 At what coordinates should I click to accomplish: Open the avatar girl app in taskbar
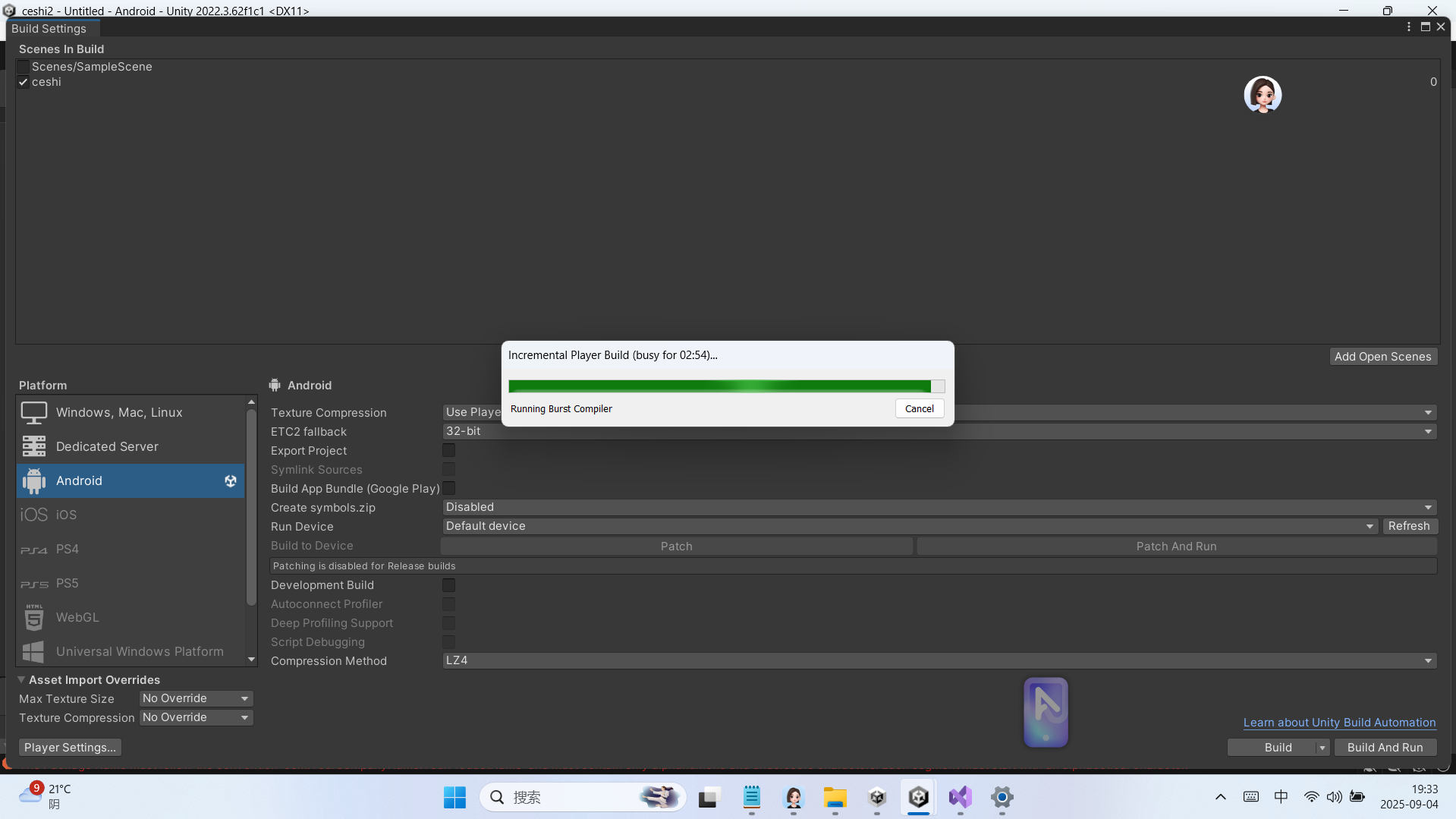click(x=794, y=798)
